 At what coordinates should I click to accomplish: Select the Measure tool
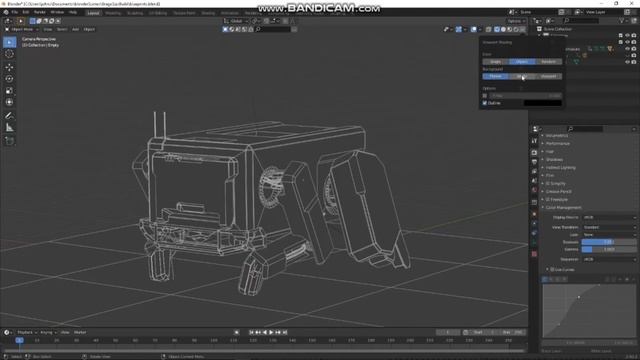(x=9, y=128)
